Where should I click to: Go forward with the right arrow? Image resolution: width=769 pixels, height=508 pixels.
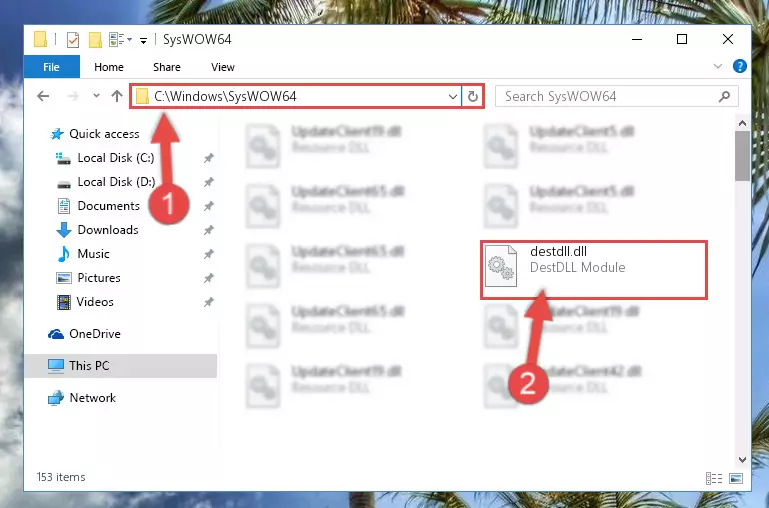click(73, 96)
